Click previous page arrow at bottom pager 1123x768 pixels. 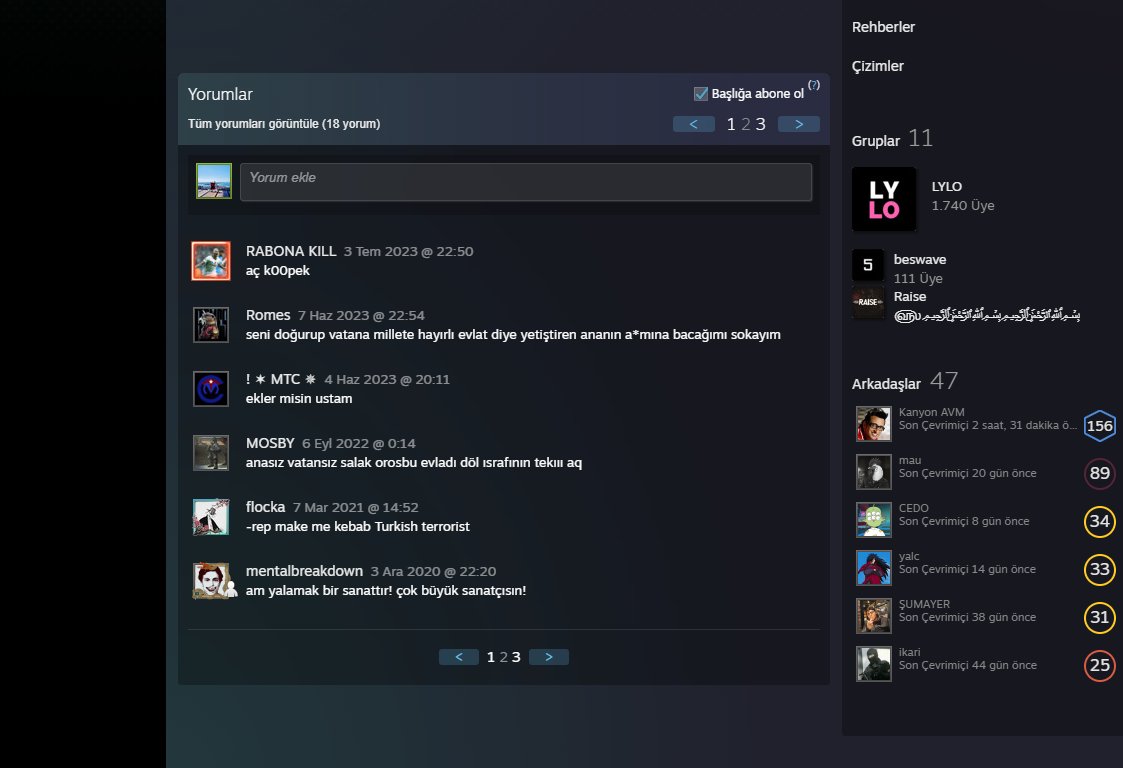[x=458, y=657]
